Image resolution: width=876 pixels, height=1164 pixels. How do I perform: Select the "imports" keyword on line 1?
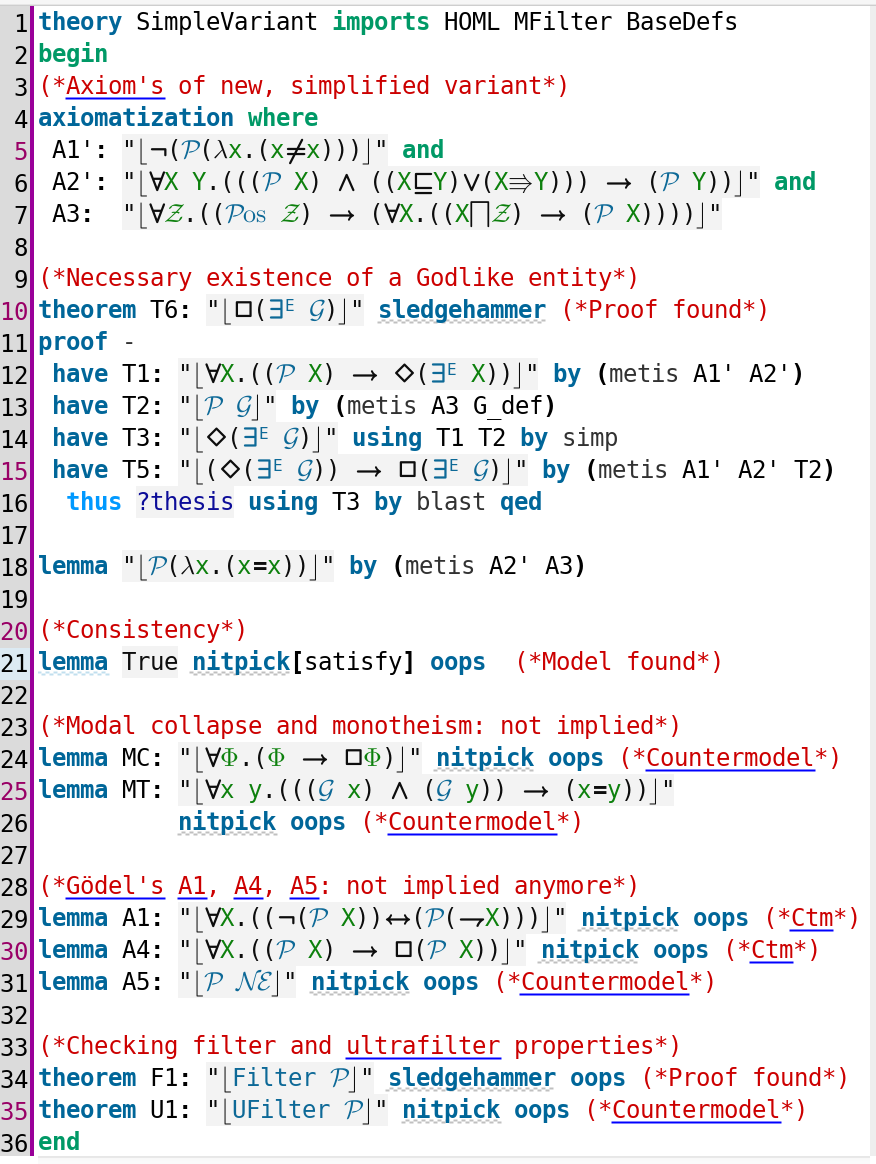pos(380,22)
